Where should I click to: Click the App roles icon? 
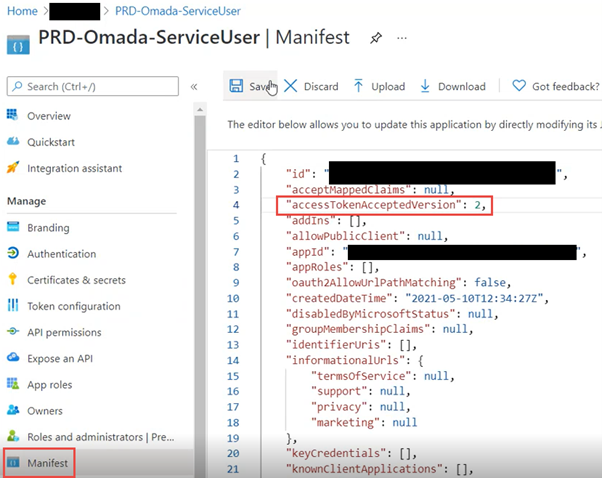13,384
